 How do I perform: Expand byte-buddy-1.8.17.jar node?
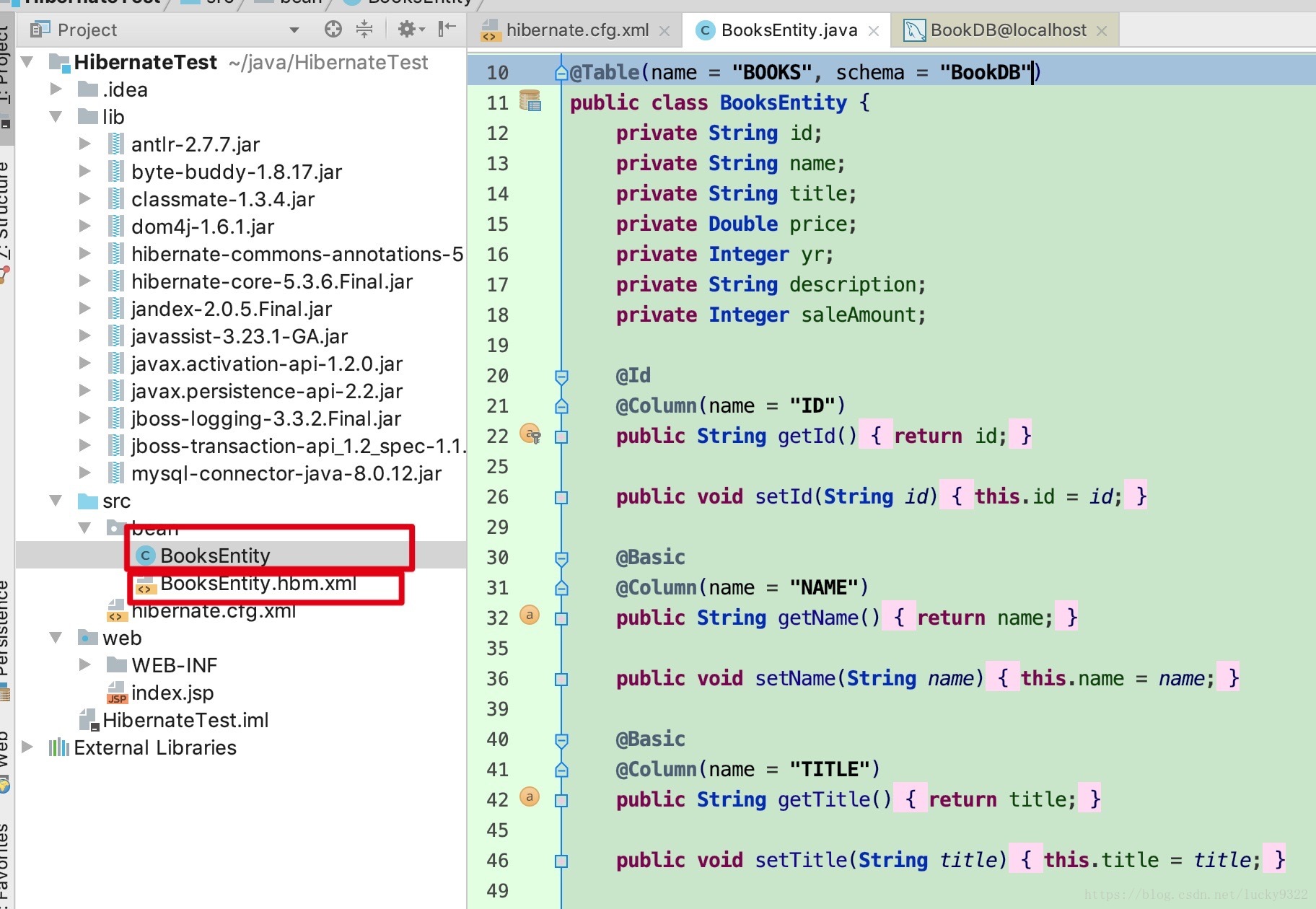click(x=84, y=171)
